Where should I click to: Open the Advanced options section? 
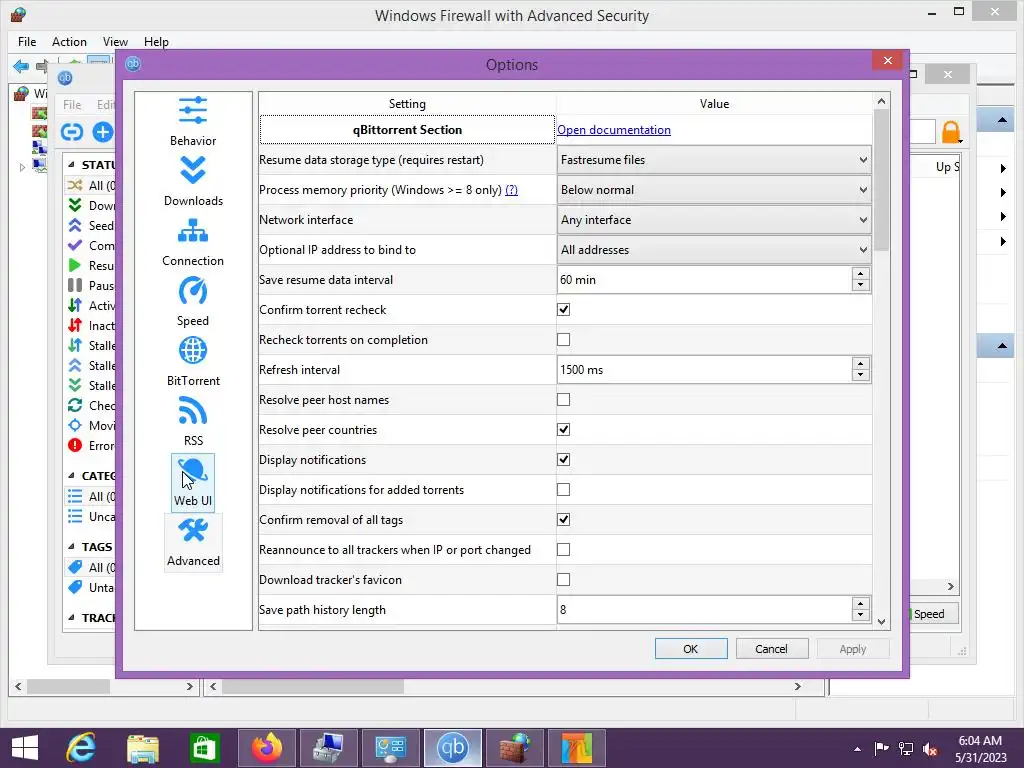[193, 543]
